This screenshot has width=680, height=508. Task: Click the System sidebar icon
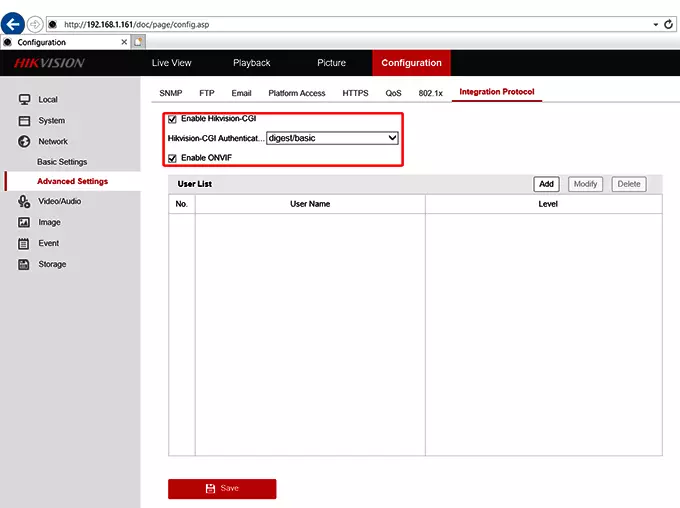24,121
